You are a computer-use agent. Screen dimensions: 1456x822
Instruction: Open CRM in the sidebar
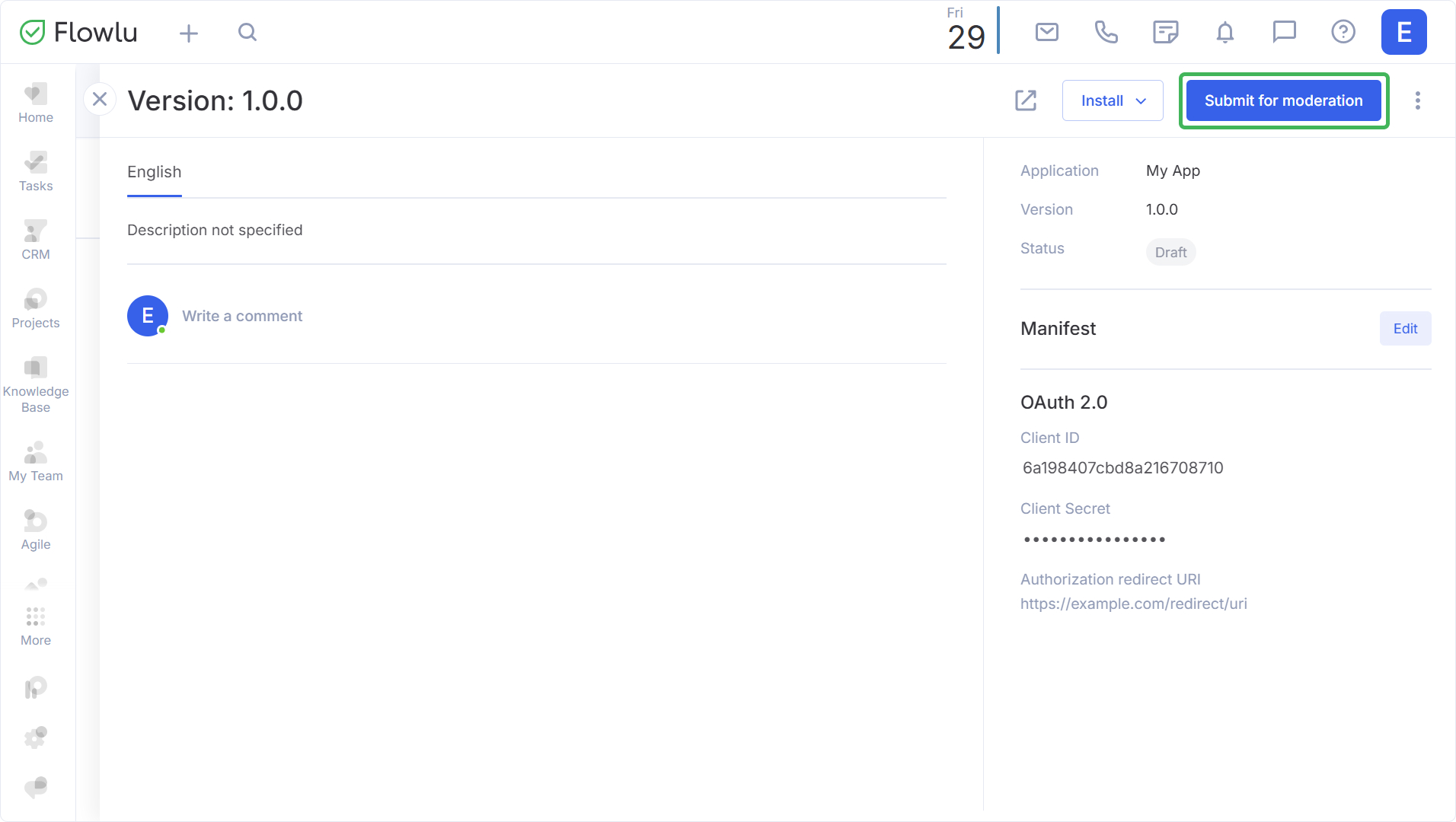coord(36,240)
